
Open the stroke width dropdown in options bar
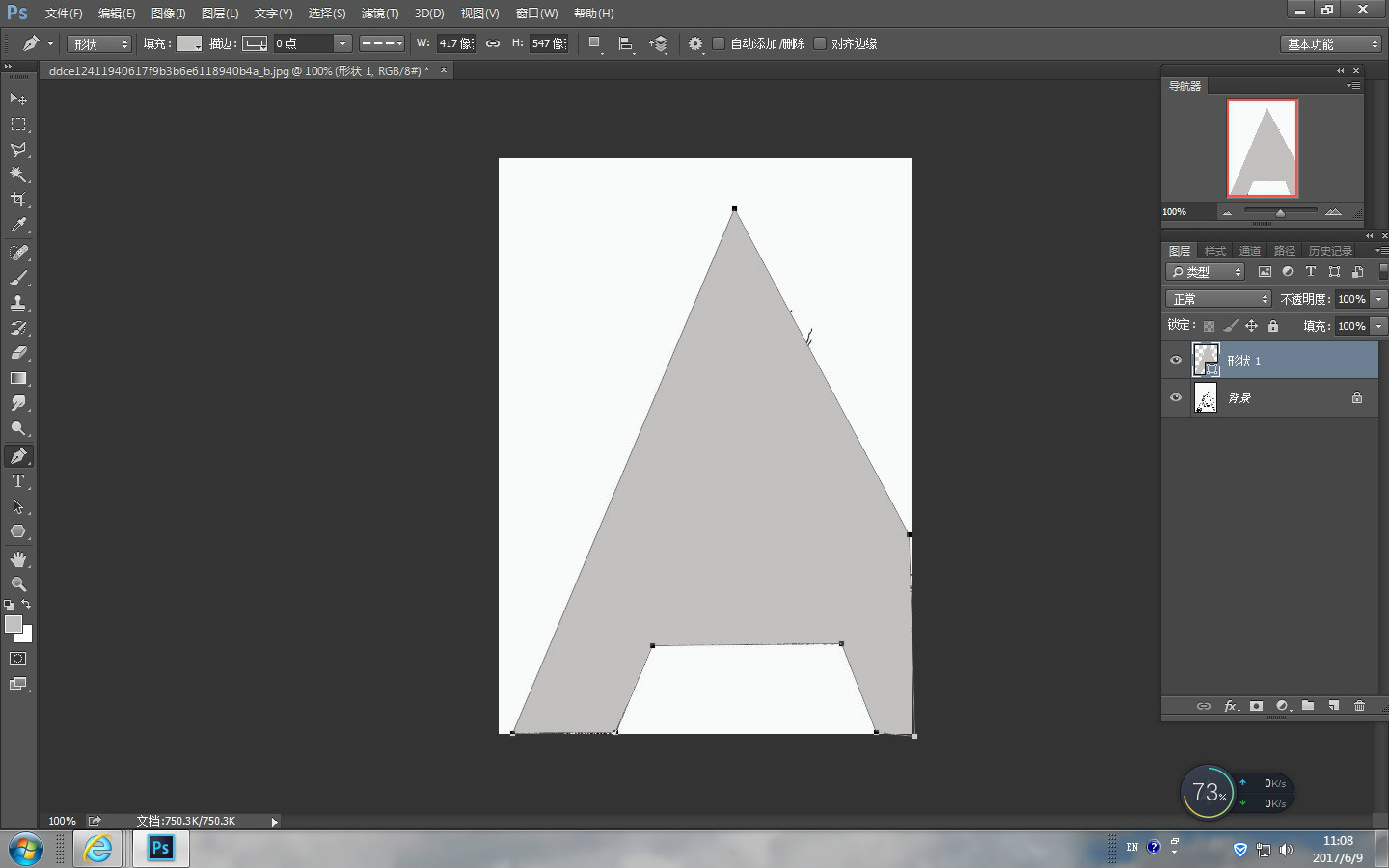pos(342,43)
